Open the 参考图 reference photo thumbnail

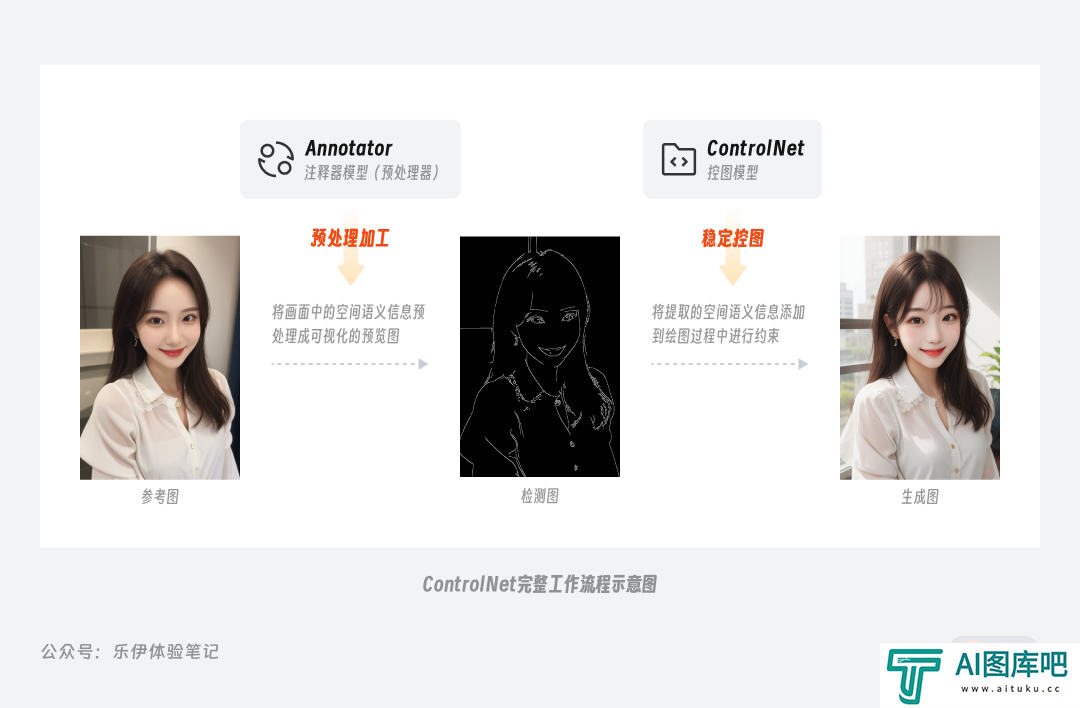coord(160,357)
